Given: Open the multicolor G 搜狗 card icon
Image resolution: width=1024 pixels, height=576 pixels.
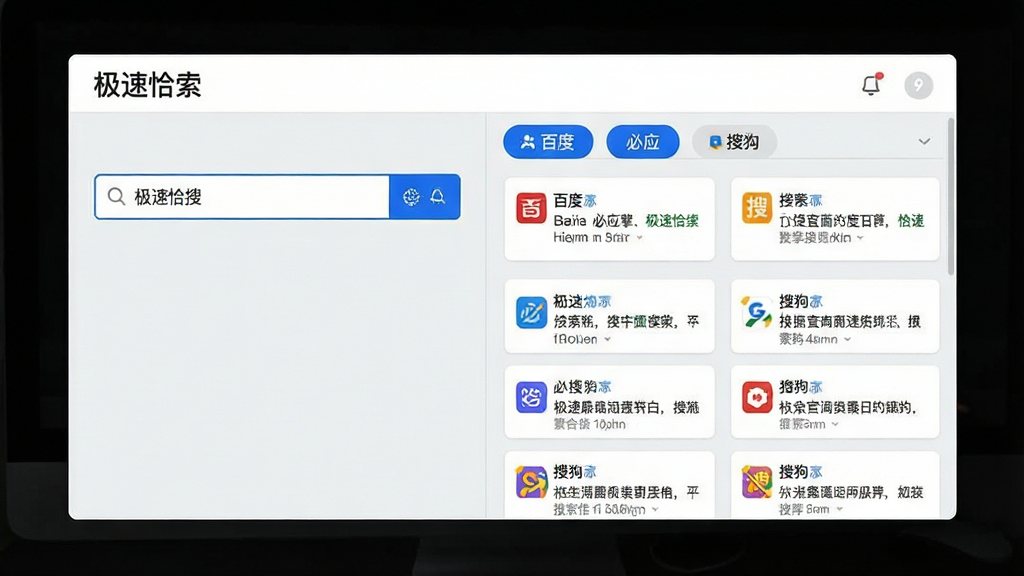Looking at the screenshot, I should pos(757,312).
